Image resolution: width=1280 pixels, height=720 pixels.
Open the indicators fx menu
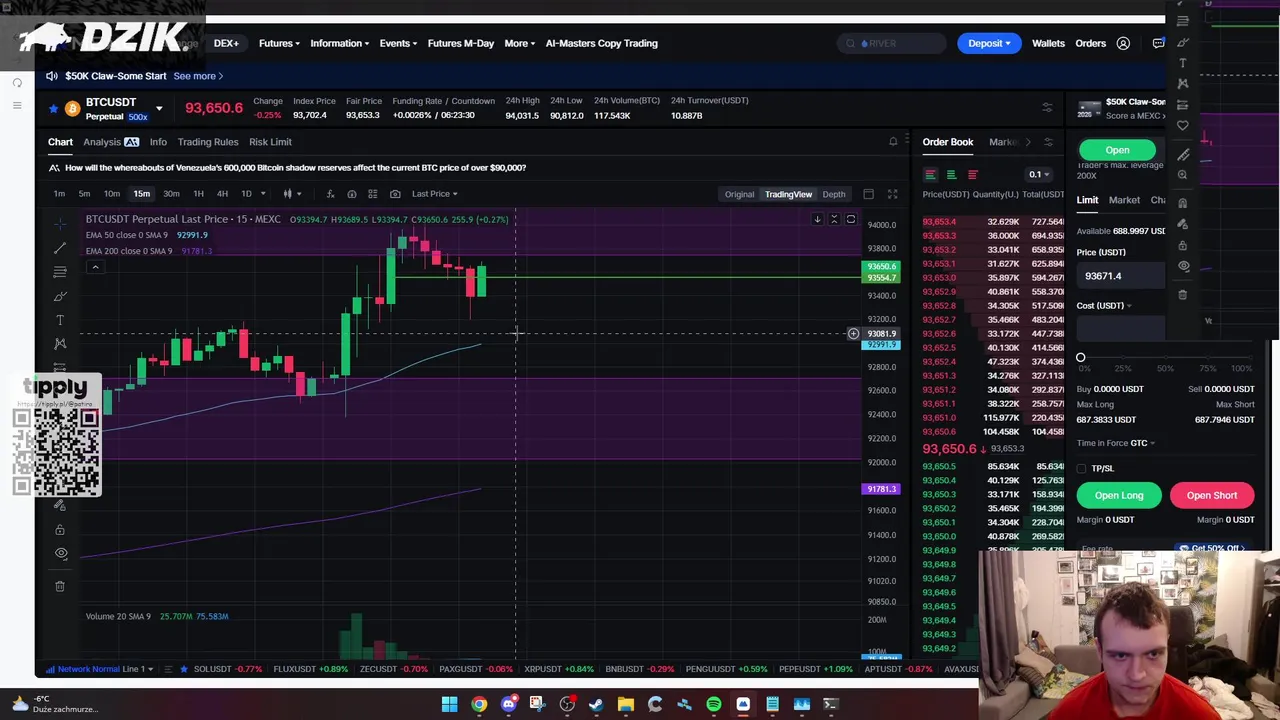tap(330, 194)
